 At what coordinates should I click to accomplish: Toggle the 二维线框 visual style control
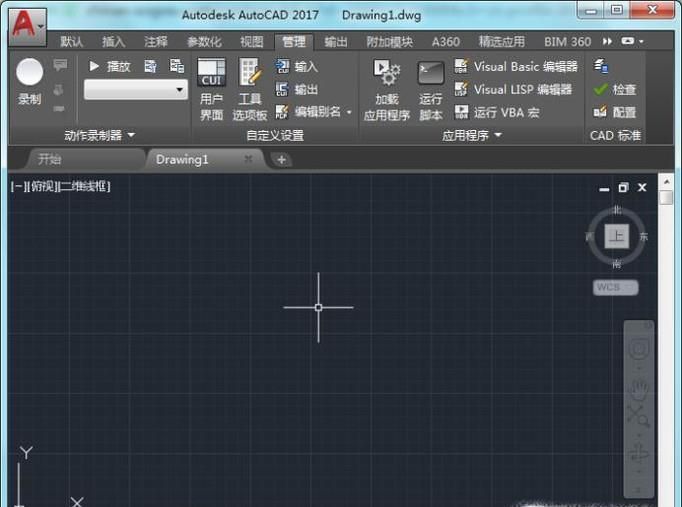pyautogui.click(x=85, y=187)
